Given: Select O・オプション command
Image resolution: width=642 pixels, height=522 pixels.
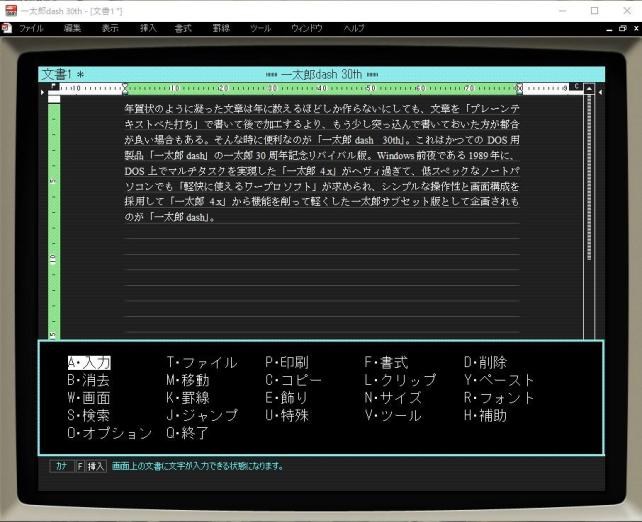Looking at the screenshot, I should [x=110, y=433].
